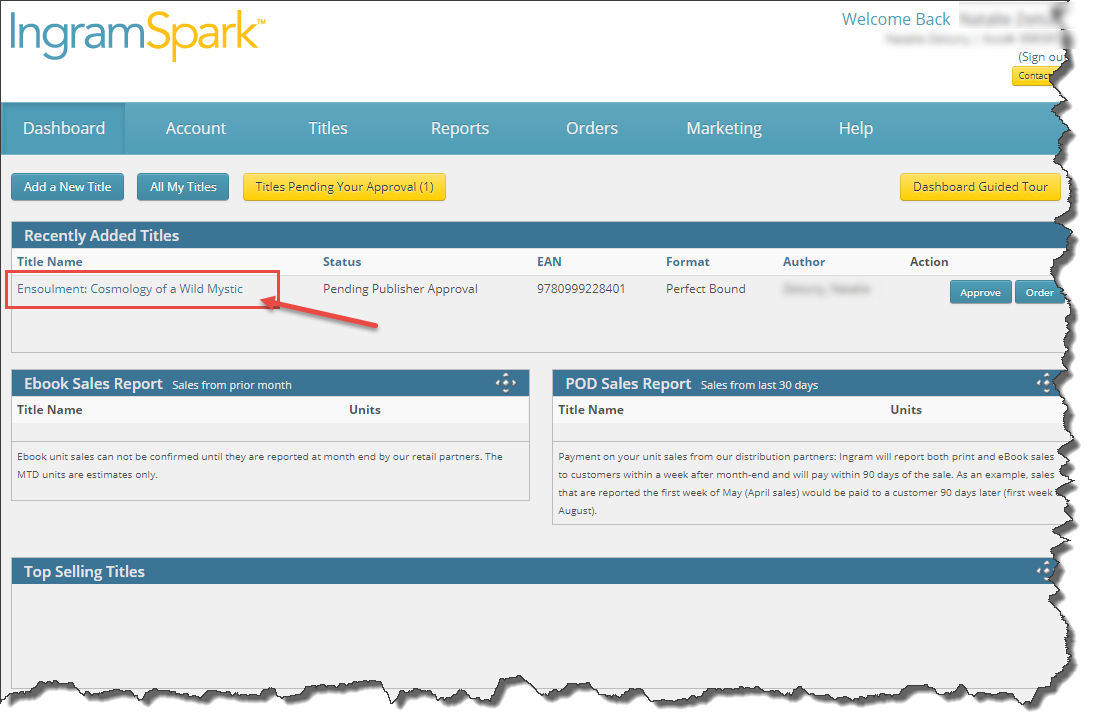The image size is (1096, 726).
Task: Approve the Ensoulment title
Action: point(980,293)
